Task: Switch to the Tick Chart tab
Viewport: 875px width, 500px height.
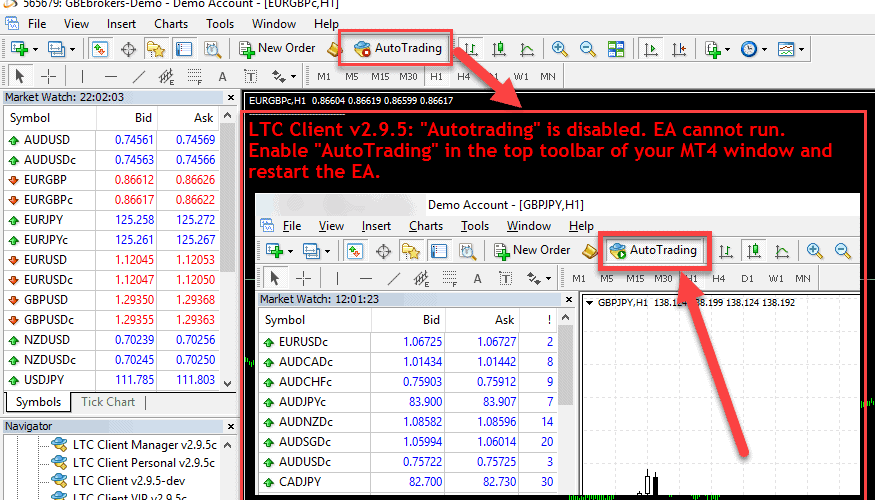Action: point(108,402)
